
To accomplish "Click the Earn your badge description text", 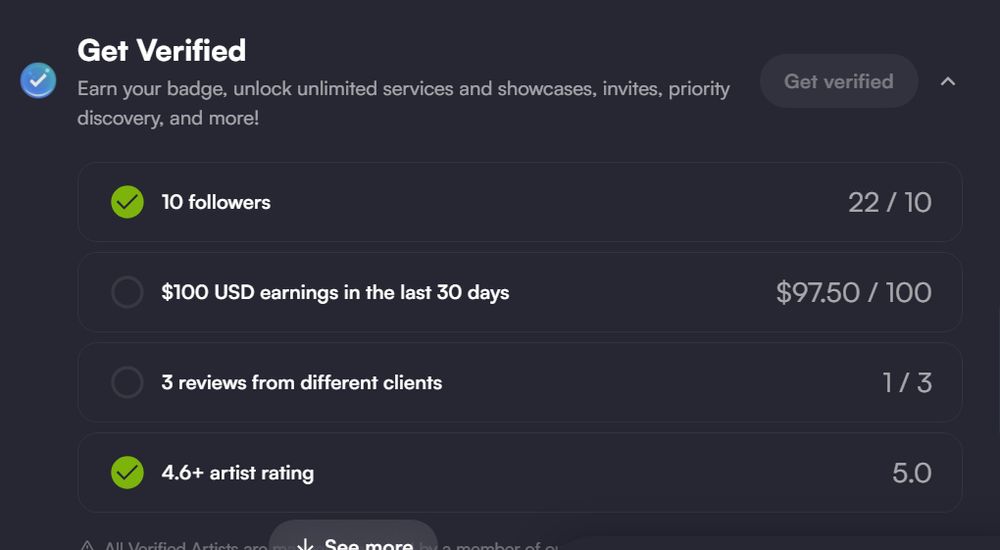I will [404, 103].
